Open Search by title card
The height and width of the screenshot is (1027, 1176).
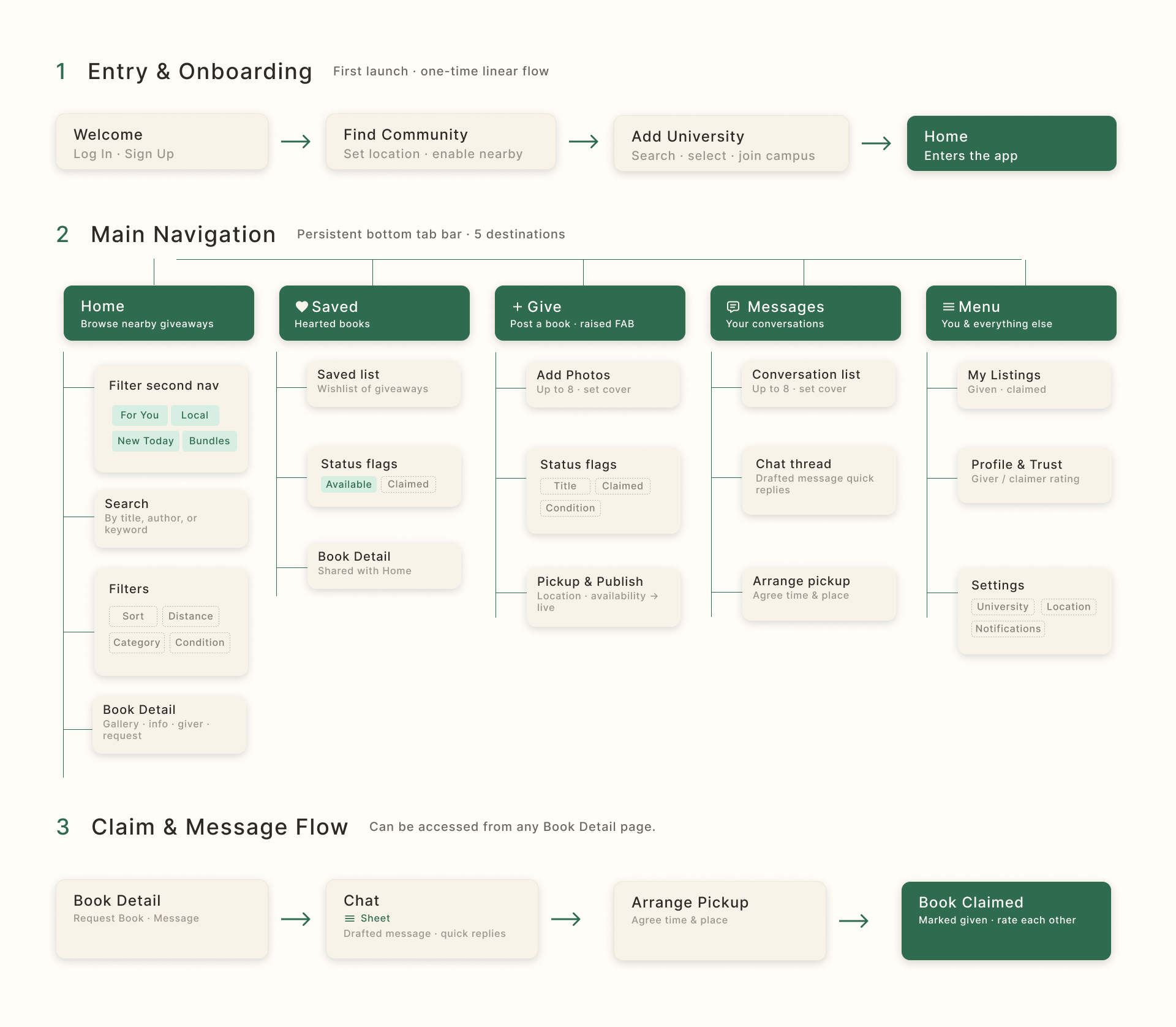[171, 518]
